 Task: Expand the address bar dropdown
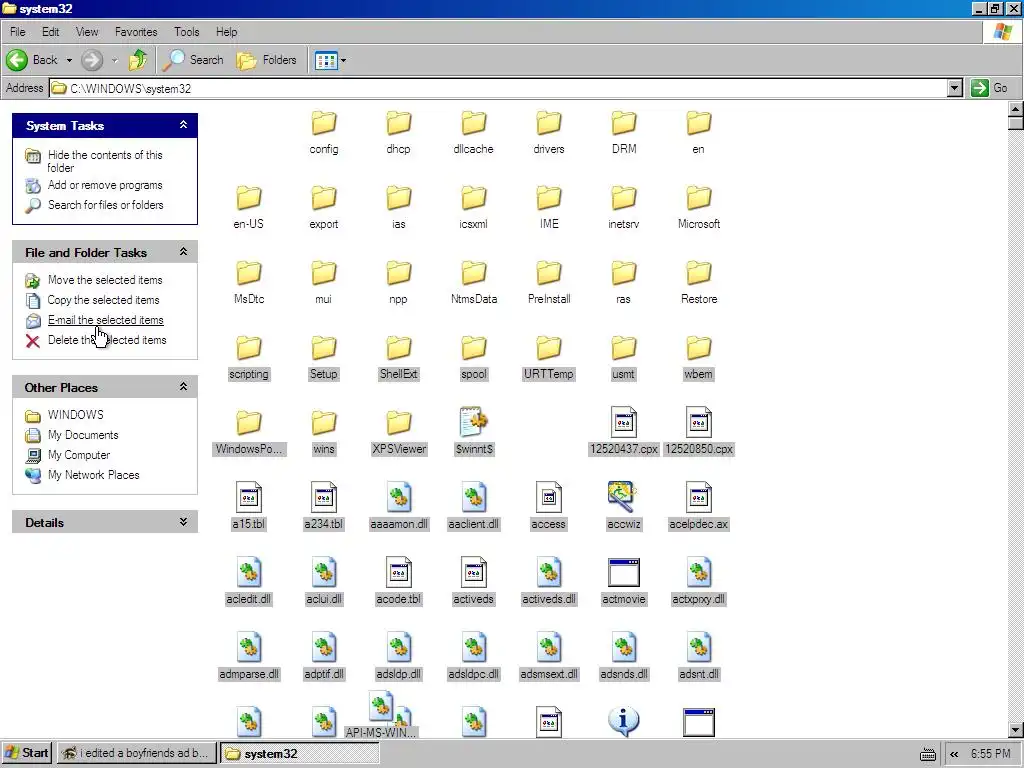coord(955,88)
